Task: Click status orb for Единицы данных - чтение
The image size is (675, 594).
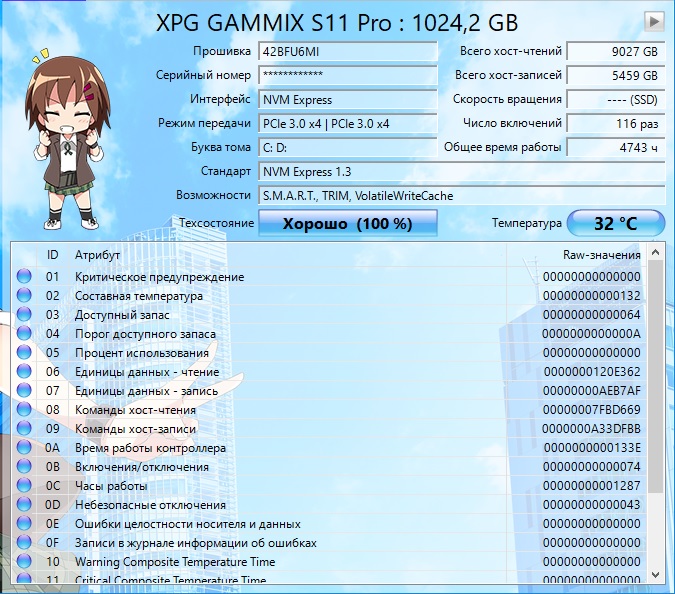Action: pyautogui.click(x=24, y=371)
